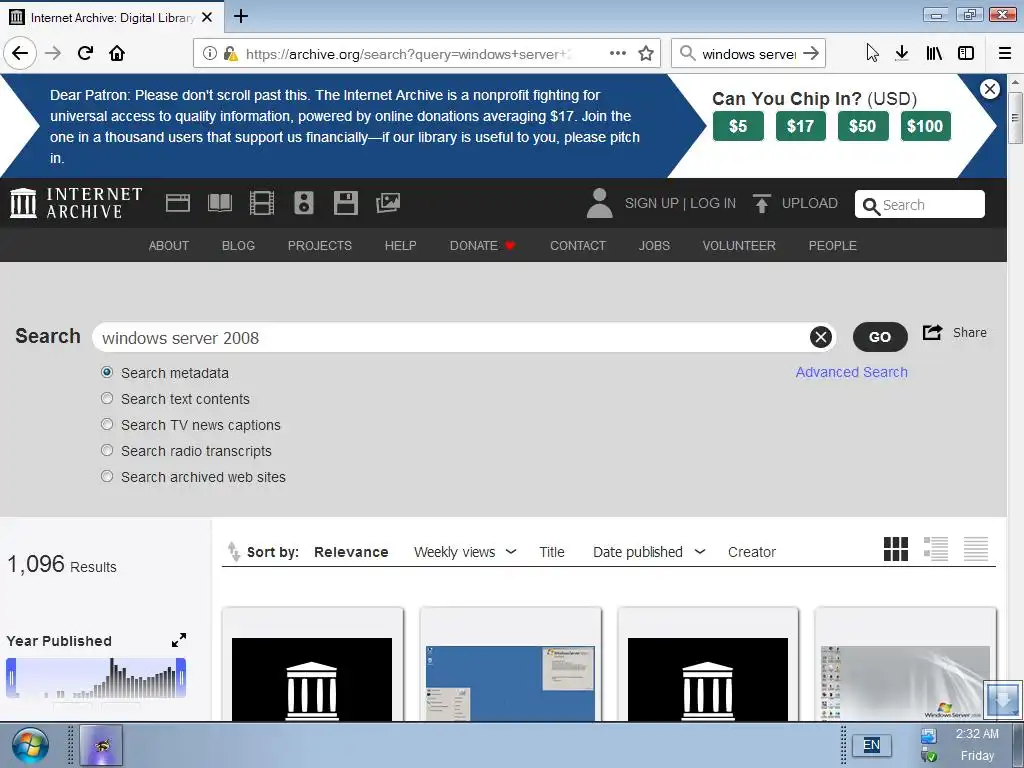Toggle Firefox sidebar

[966, 53]
